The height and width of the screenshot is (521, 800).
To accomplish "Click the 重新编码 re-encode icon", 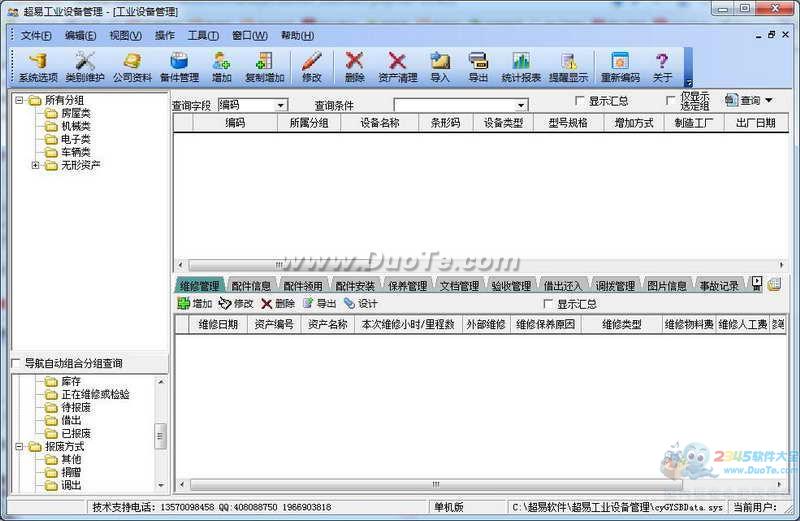I will (620, 67).
